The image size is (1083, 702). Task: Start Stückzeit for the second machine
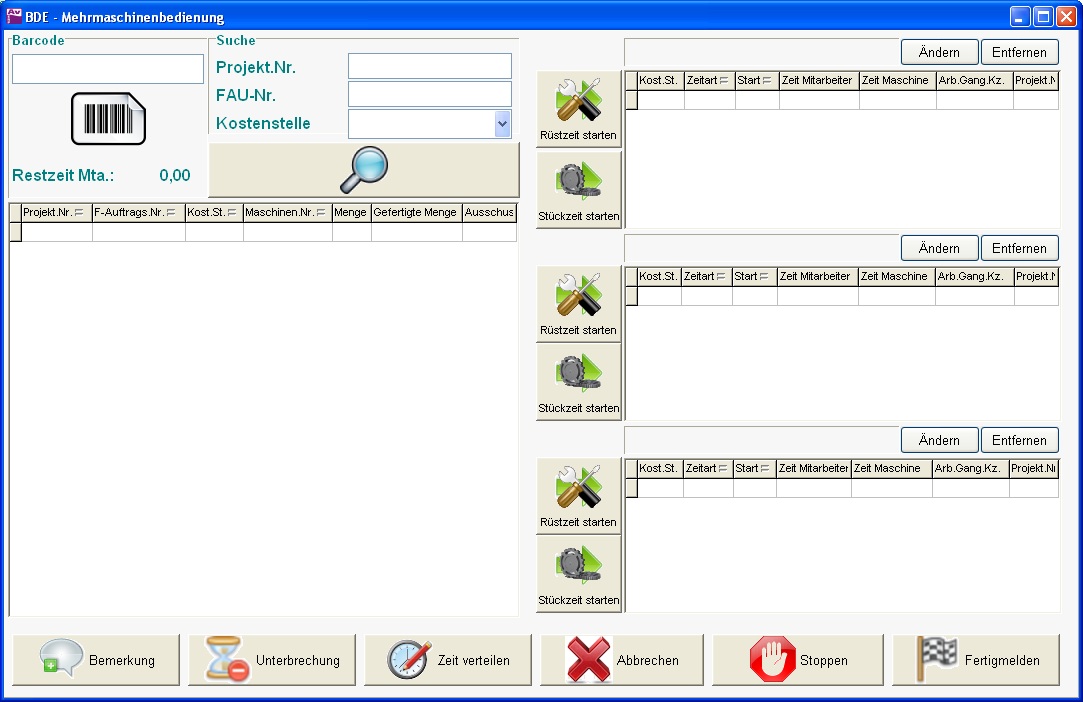[x=578, y=382]
